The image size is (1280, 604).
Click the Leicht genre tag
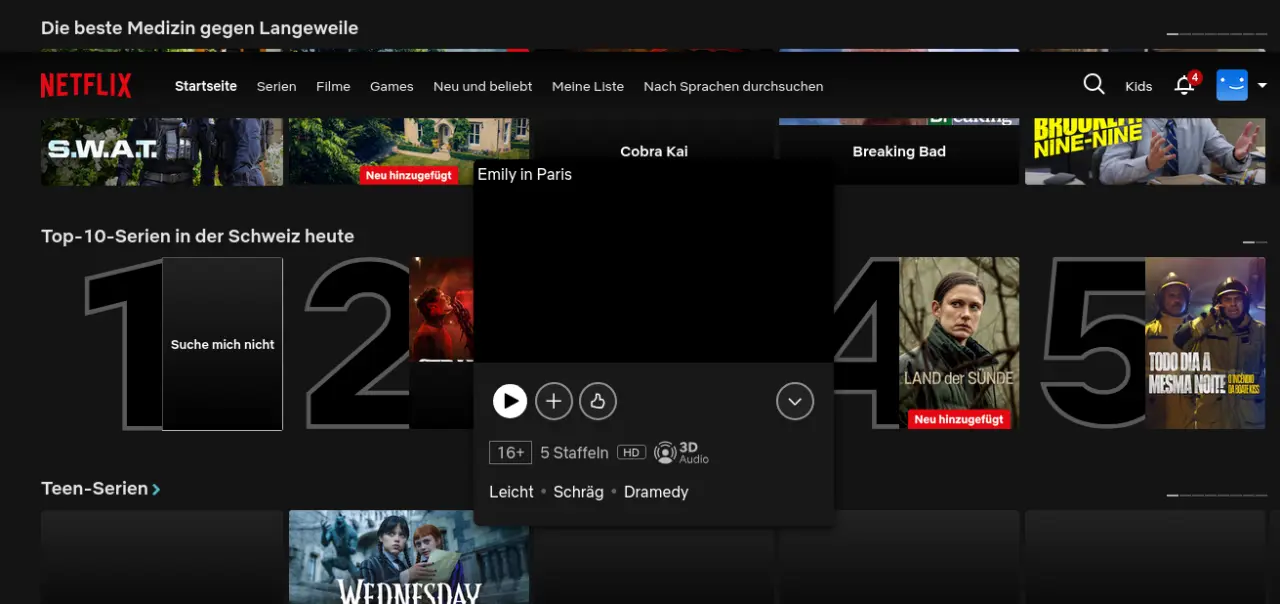(x=511, y=492)
